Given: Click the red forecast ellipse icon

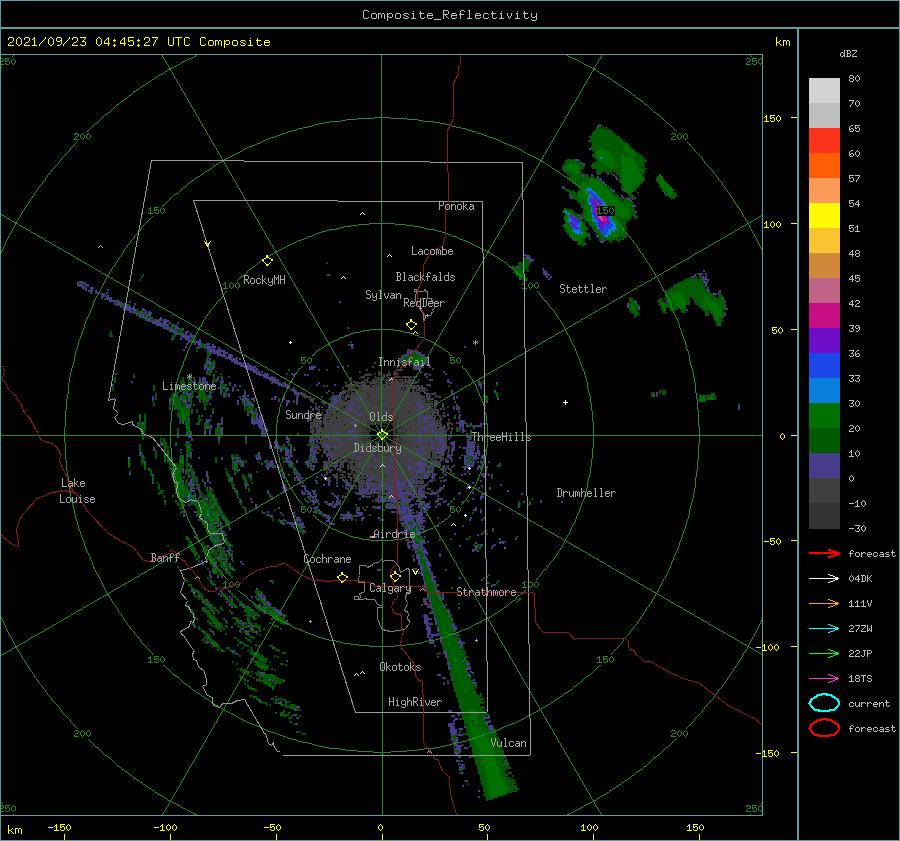Looking at the screenshot, I should [824, 728].
